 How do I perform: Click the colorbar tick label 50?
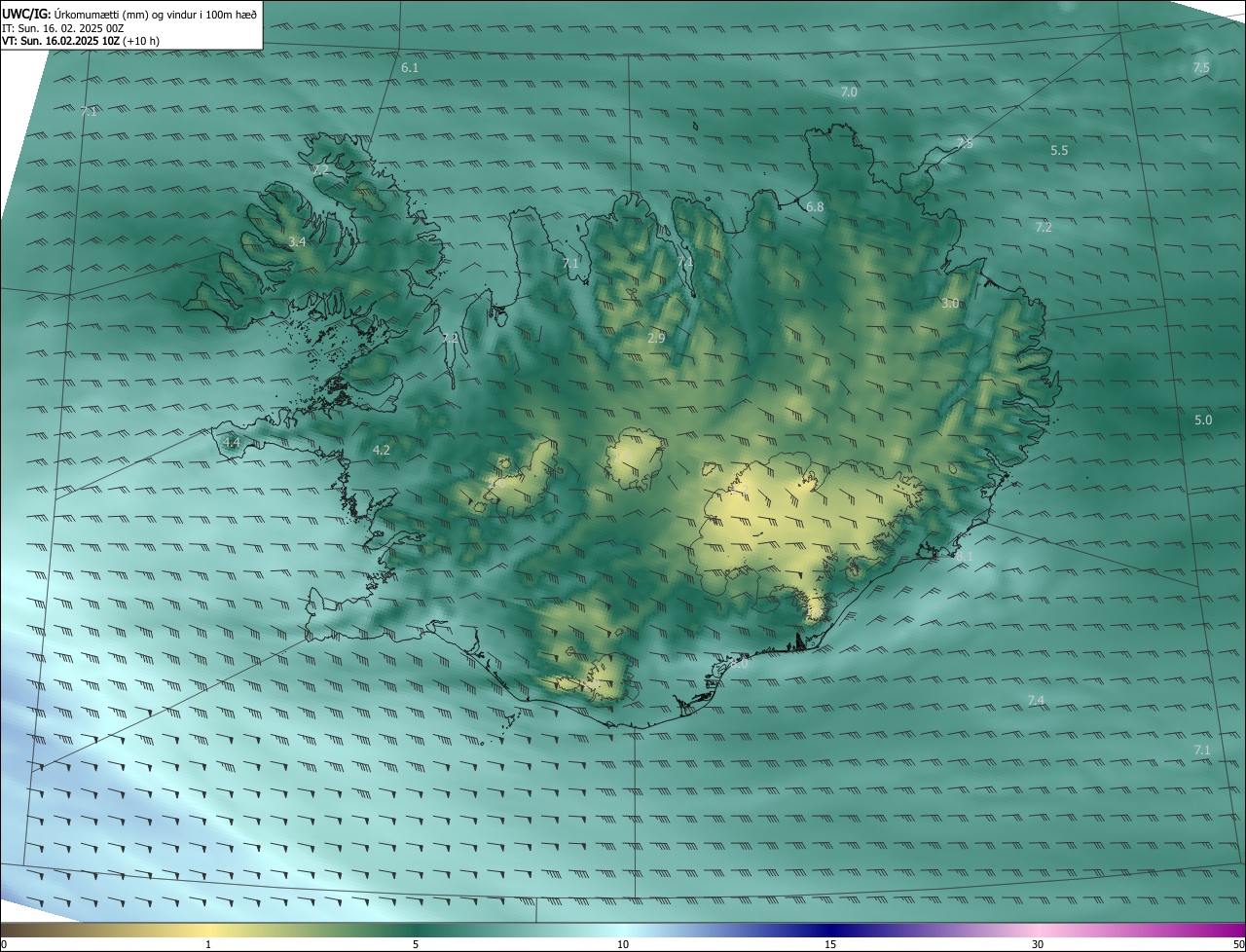pos(1238,945)
